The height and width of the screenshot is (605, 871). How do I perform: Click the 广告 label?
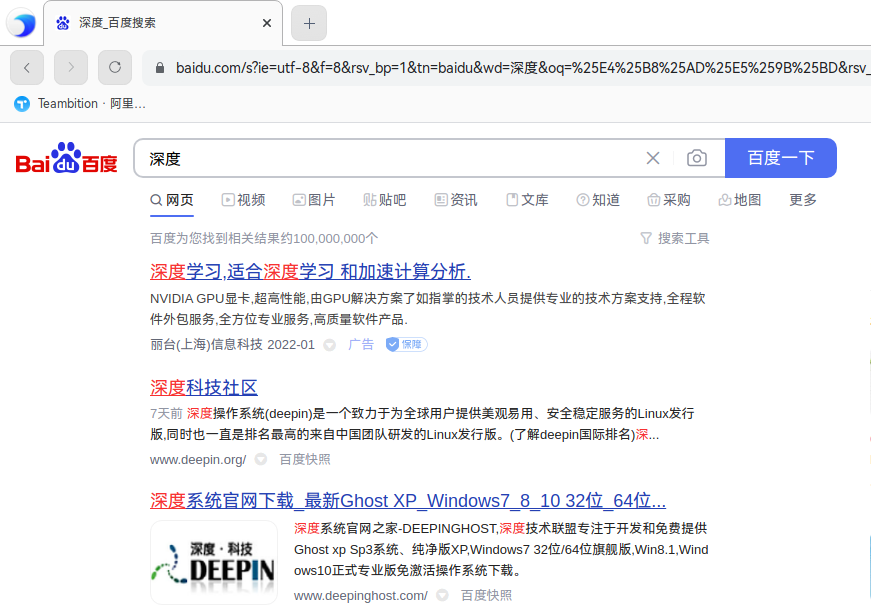361,344
